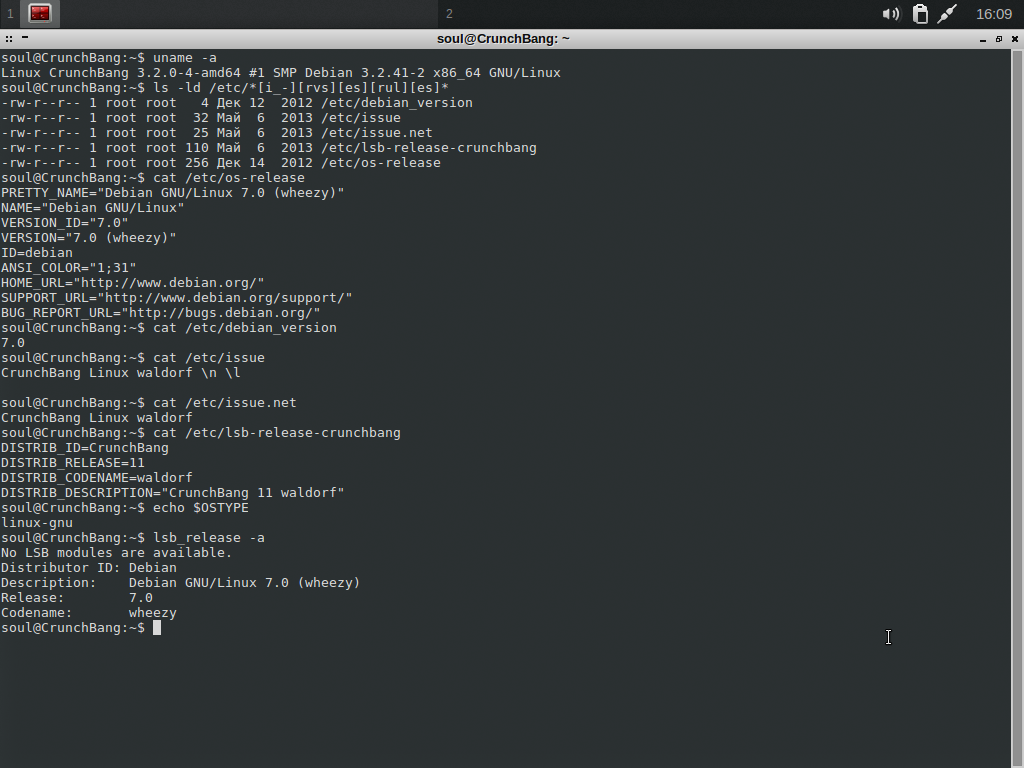
Task: Click the 'Codename: wheezy' line
Action: 89,613
